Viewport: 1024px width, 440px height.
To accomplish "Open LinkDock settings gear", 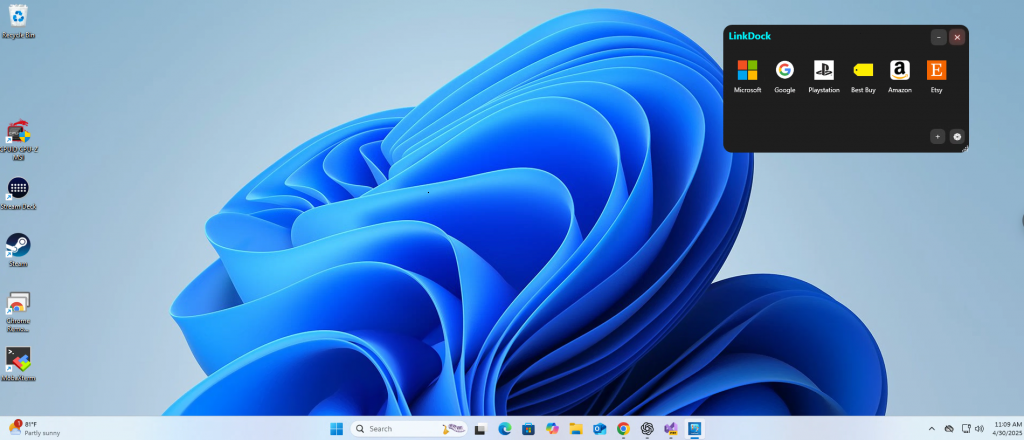I will click(x=957, y=136).
